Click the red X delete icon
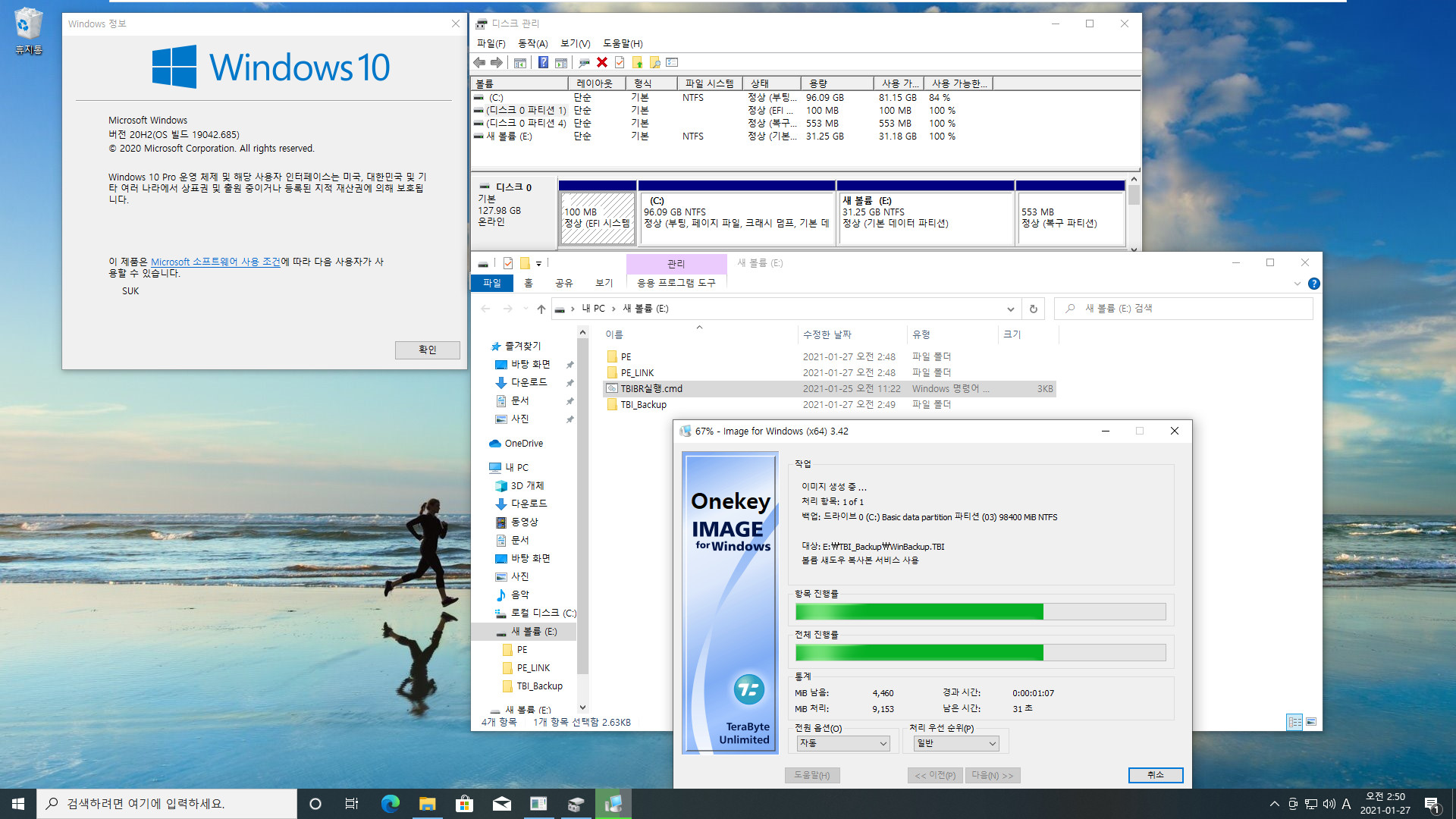This screenshot has height=819, width=1456. pos(602,62)
